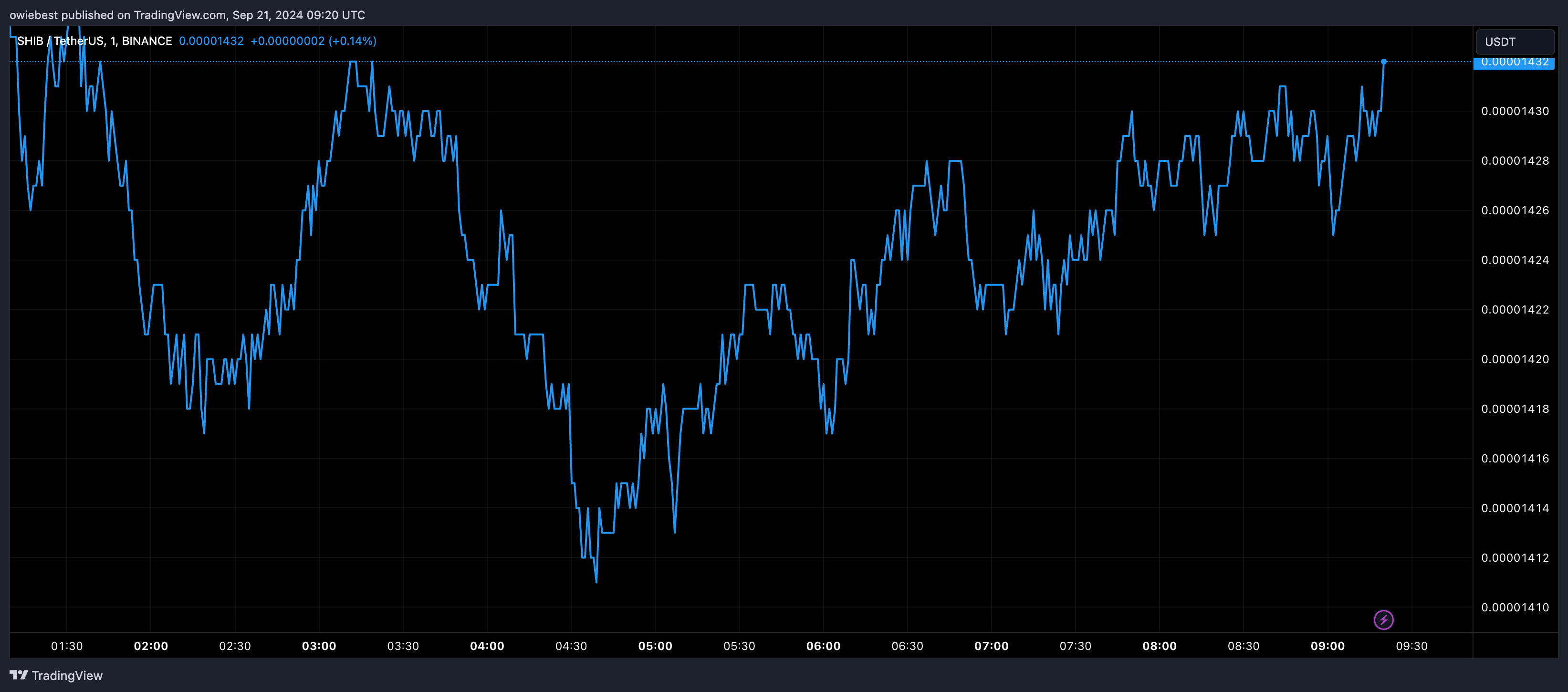Click the 07:30 time axis label
This screenshot has width=1568, height=692.
pyautogui.click(x=1075, y=646)
